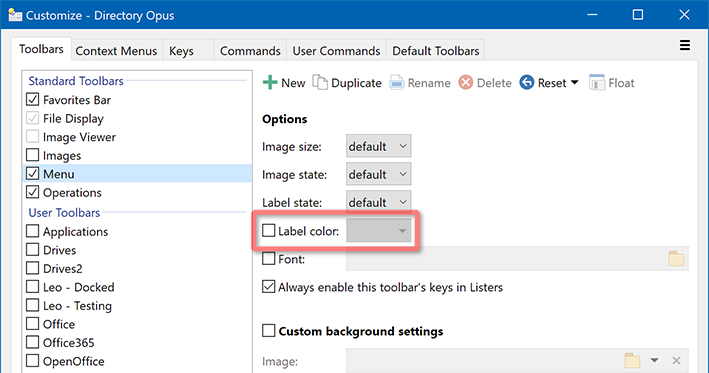Screen dimensions: 709x373
Task: Open the Image state dropdown
Action: point(378,174)
